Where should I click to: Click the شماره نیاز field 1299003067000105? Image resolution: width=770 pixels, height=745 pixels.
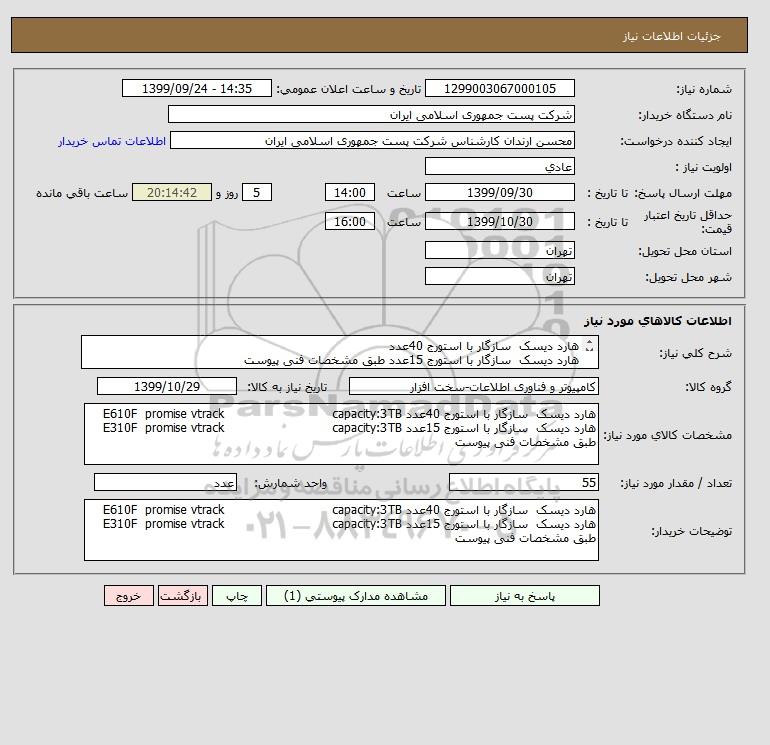499,88
